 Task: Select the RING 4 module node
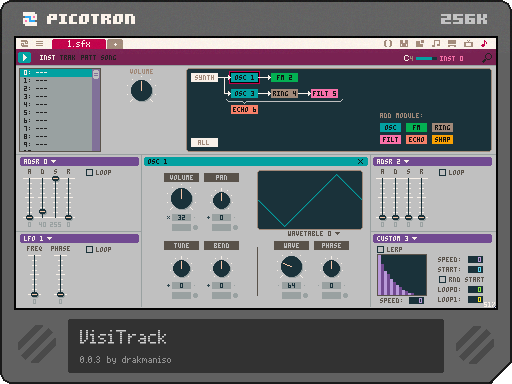(284, 94)
